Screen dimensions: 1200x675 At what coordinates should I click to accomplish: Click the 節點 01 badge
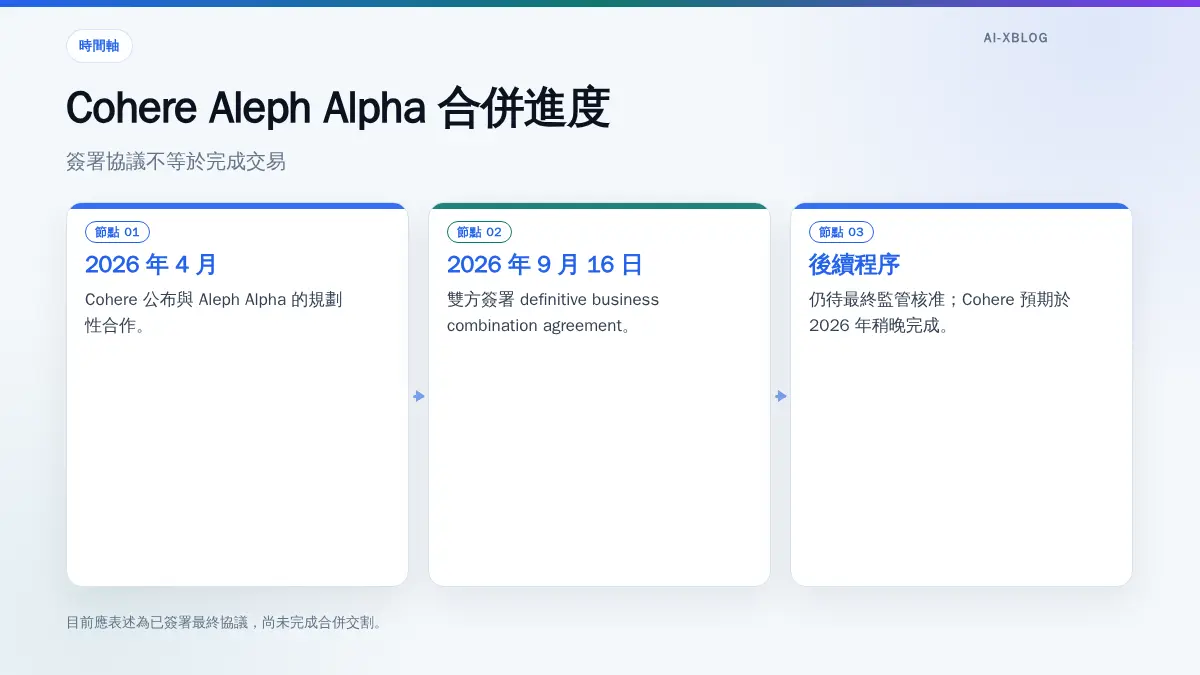pos(117,232)
